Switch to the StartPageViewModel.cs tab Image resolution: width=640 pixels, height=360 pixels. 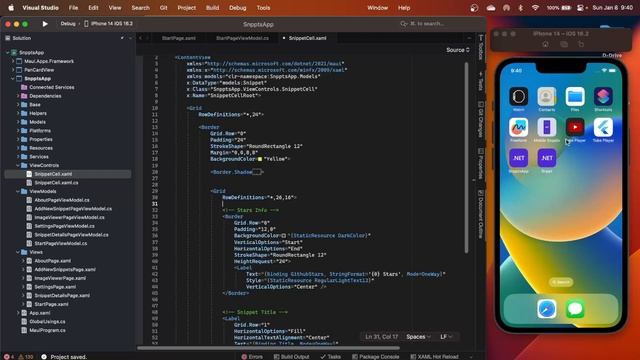click(242, 38)
